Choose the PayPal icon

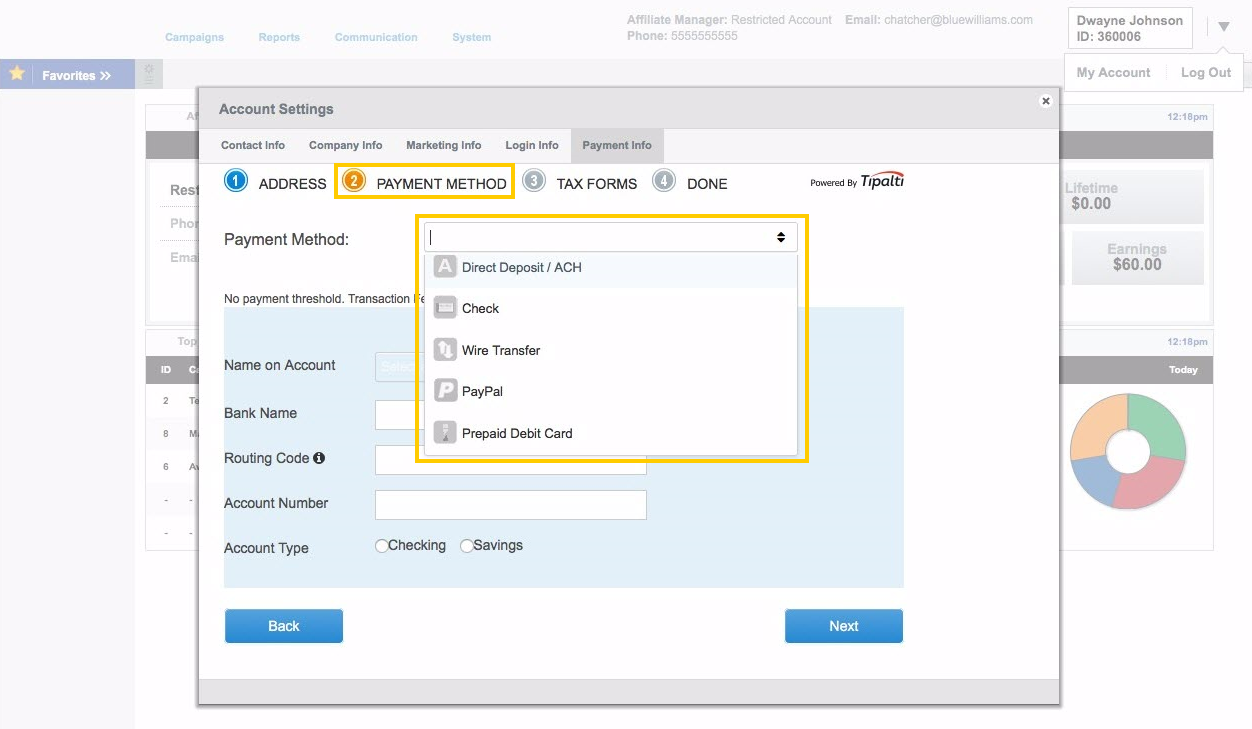[445, 390]
